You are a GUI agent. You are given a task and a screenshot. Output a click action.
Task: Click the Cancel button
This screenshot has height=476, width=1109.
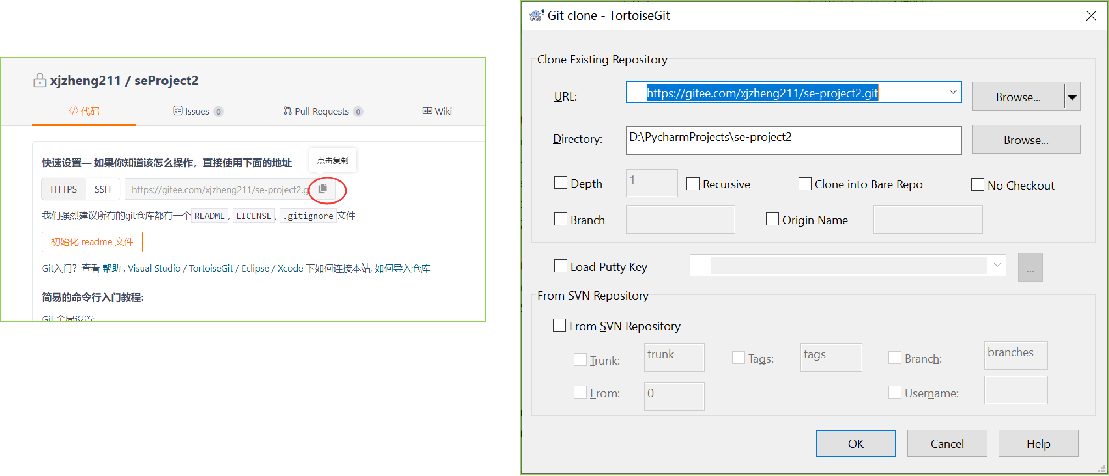(946, 444)
